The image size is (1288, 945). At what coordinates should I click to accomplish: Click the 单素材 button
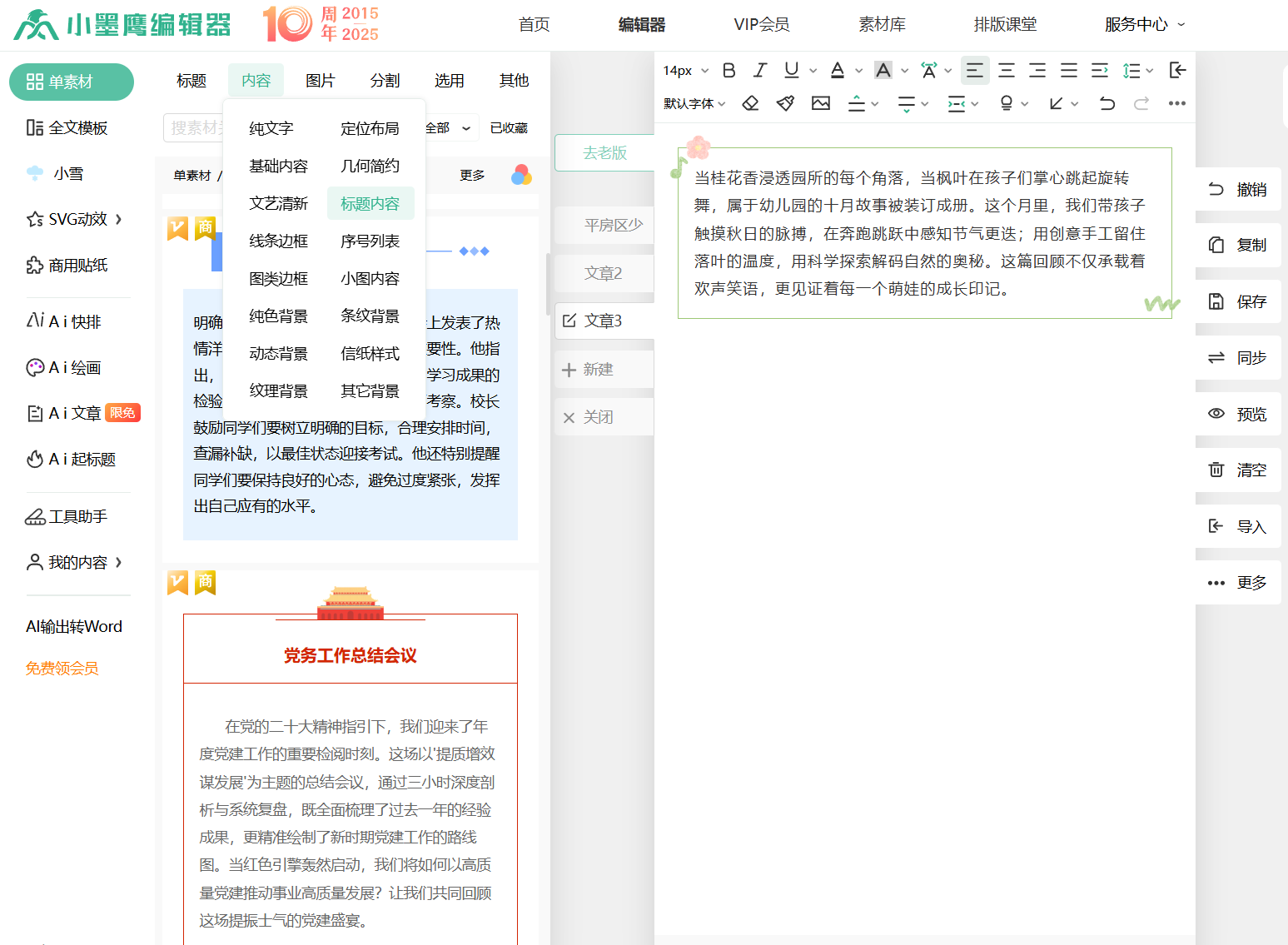click(x=72, y=82)
